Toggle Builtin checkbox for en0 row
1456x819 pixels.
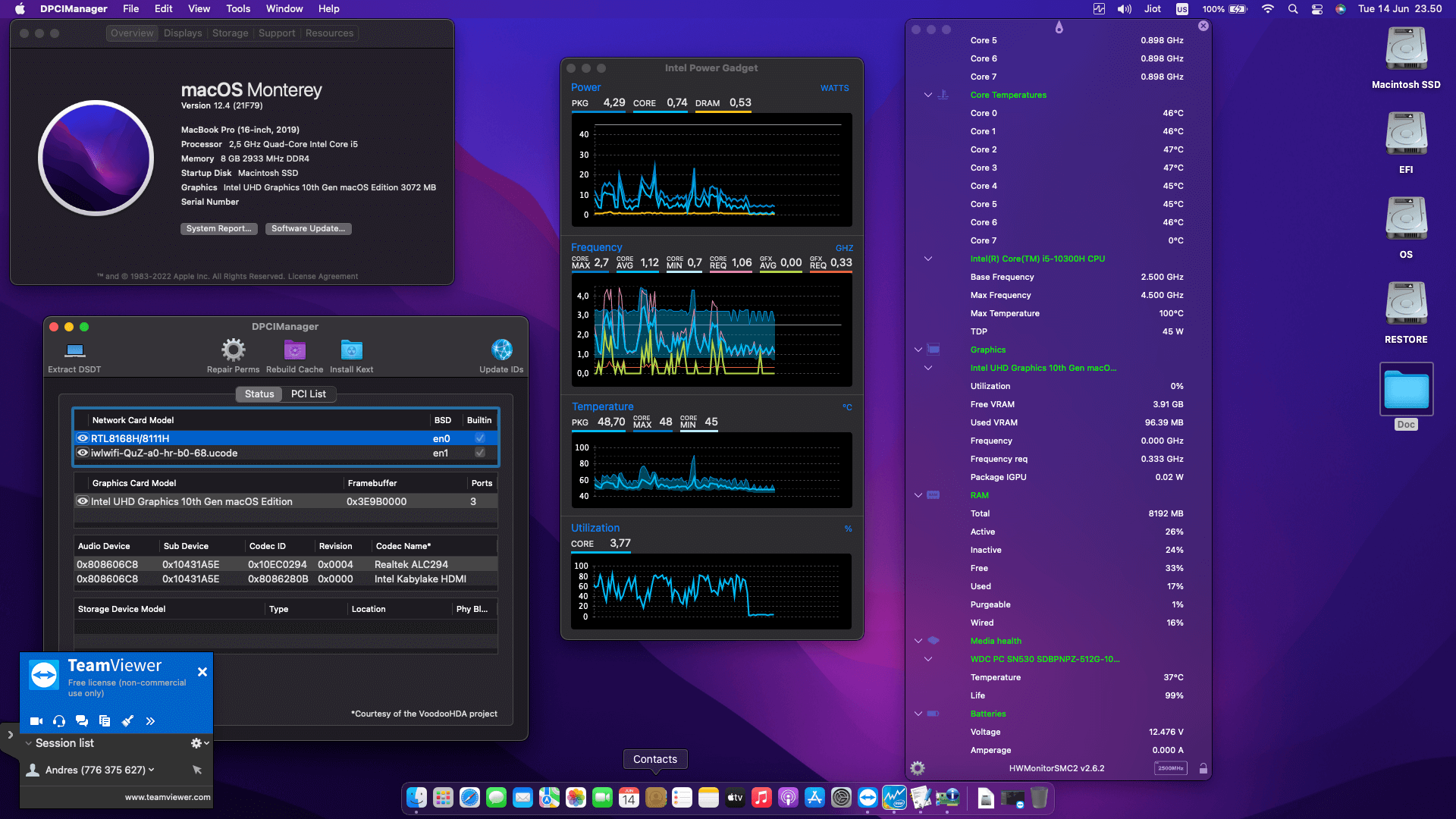pos(480,438)
